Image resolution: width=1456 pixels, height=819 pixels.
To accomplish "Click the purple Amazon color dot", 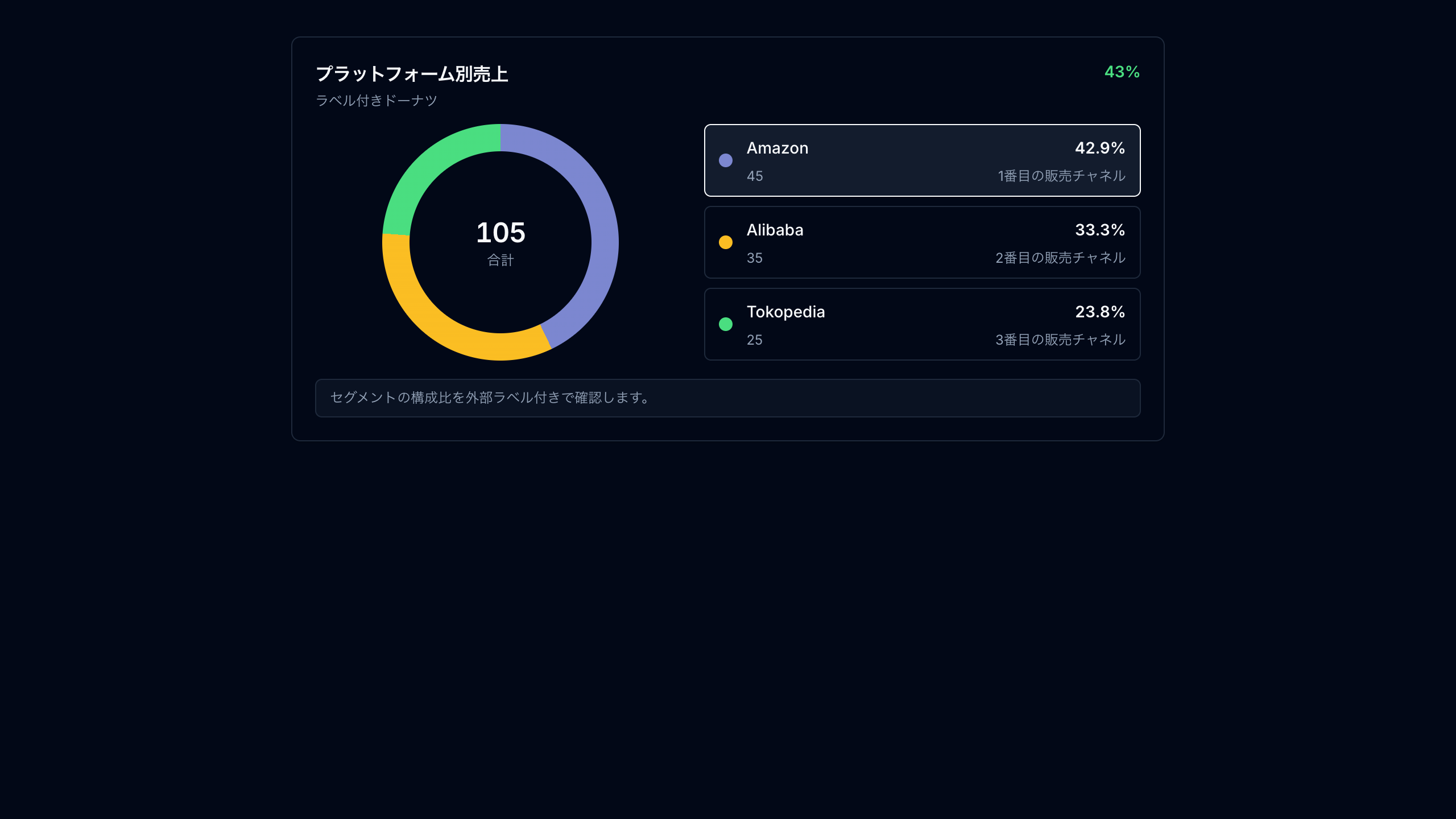I will pos(726,160).
